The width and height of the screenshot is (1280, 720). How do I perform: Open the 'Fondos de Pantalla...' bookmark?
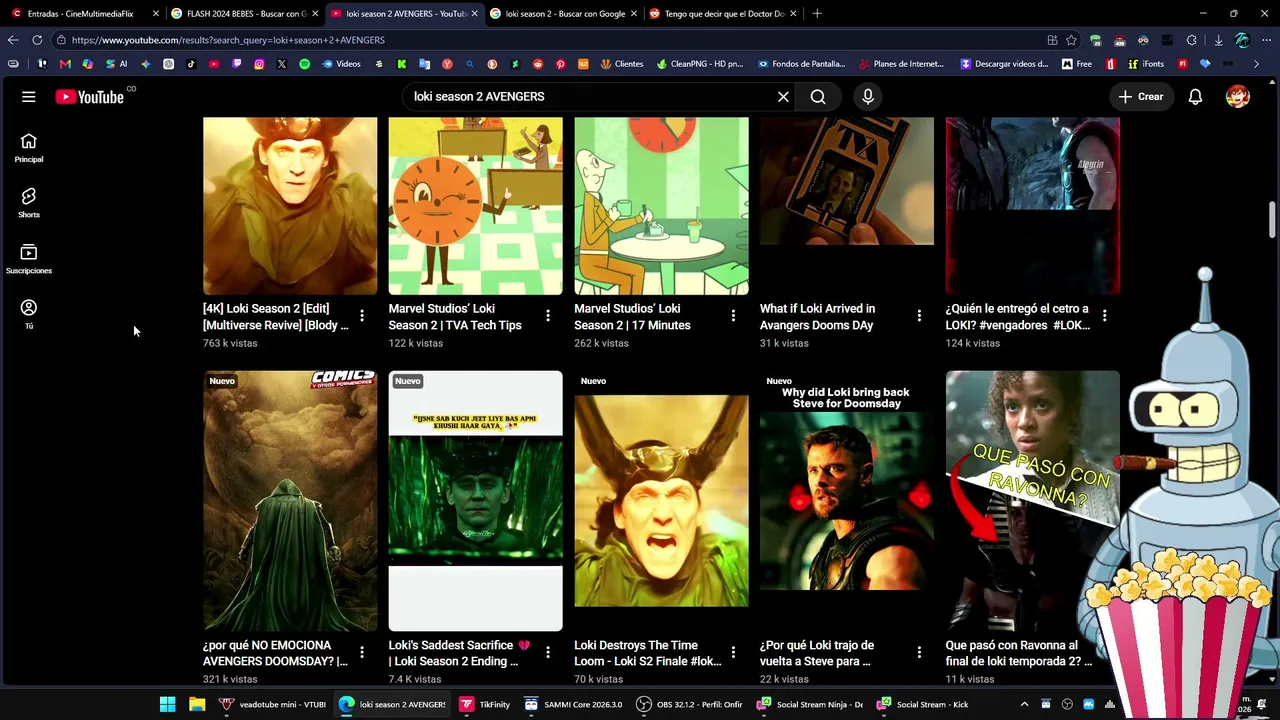(x=802, y=64)
